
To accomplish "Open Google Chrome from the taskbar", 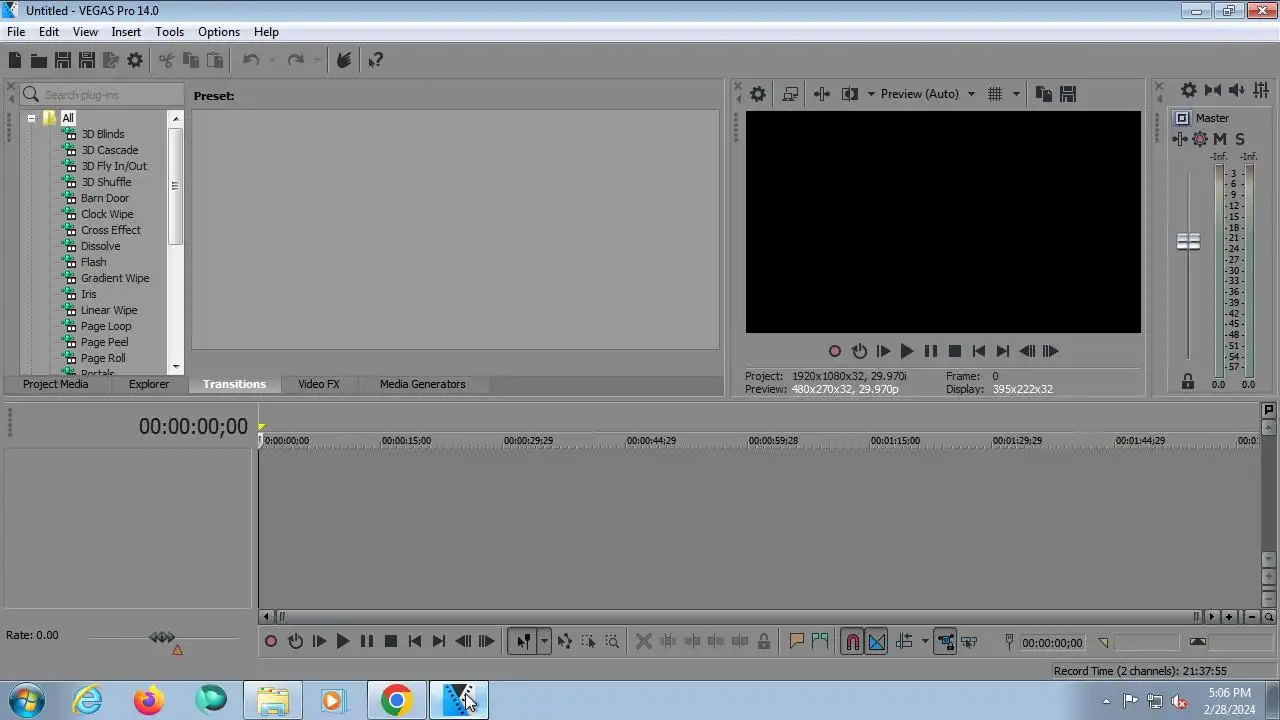I will click(396, 701).
